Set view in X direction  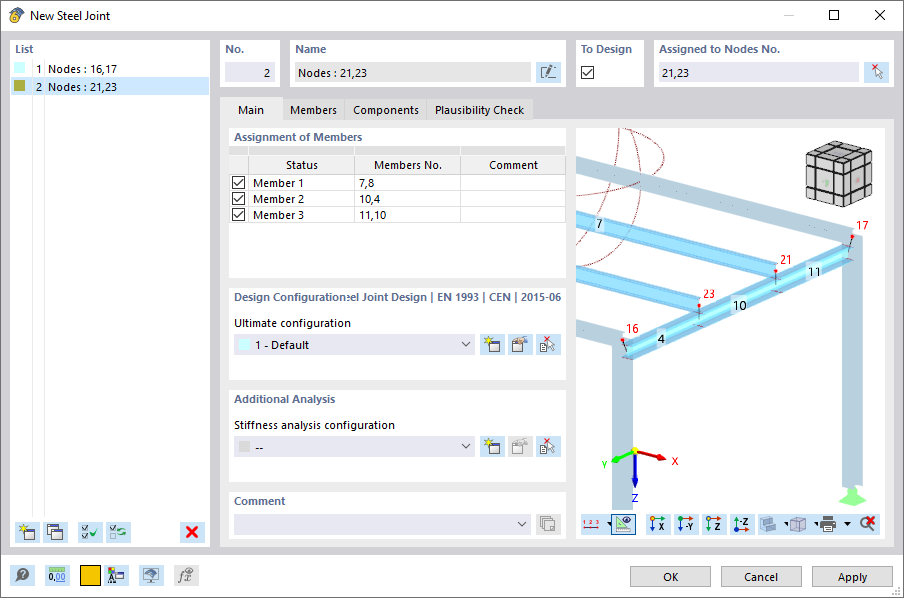(x=658, y=524)
